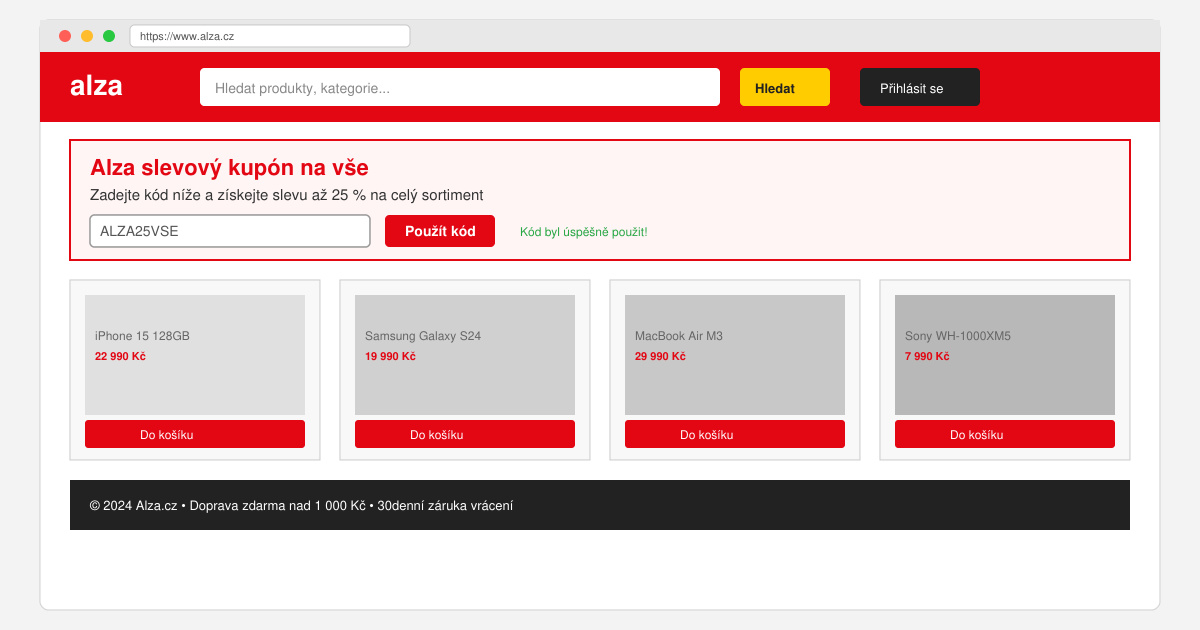Open the MacBook Air M3 product image
Screen dimensions: 1200x630
pyautogui.click(x=735, y=355)
